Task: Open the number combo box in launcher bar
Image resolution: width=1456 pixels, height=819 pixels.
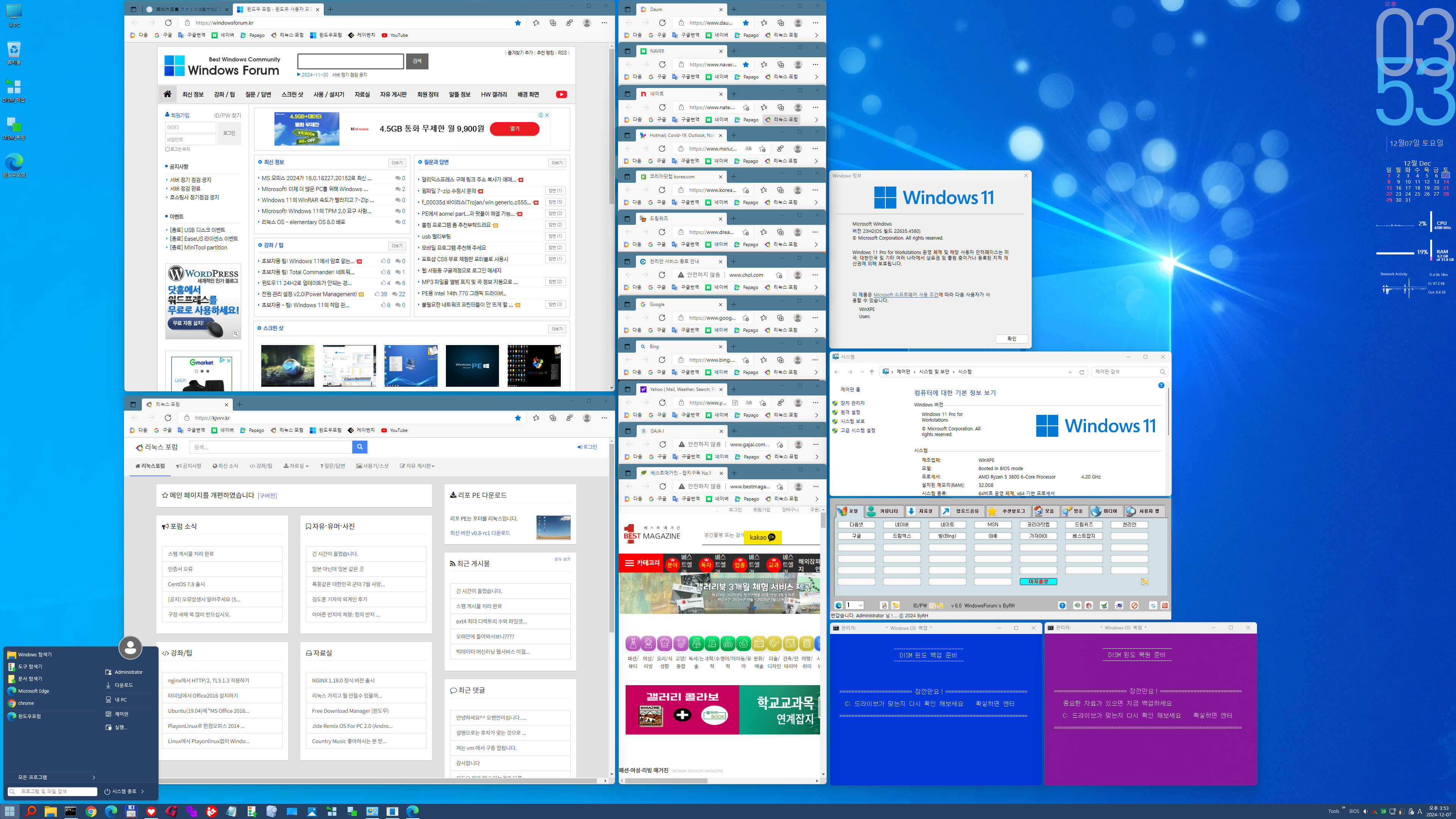Action: [x=854, y=606]
